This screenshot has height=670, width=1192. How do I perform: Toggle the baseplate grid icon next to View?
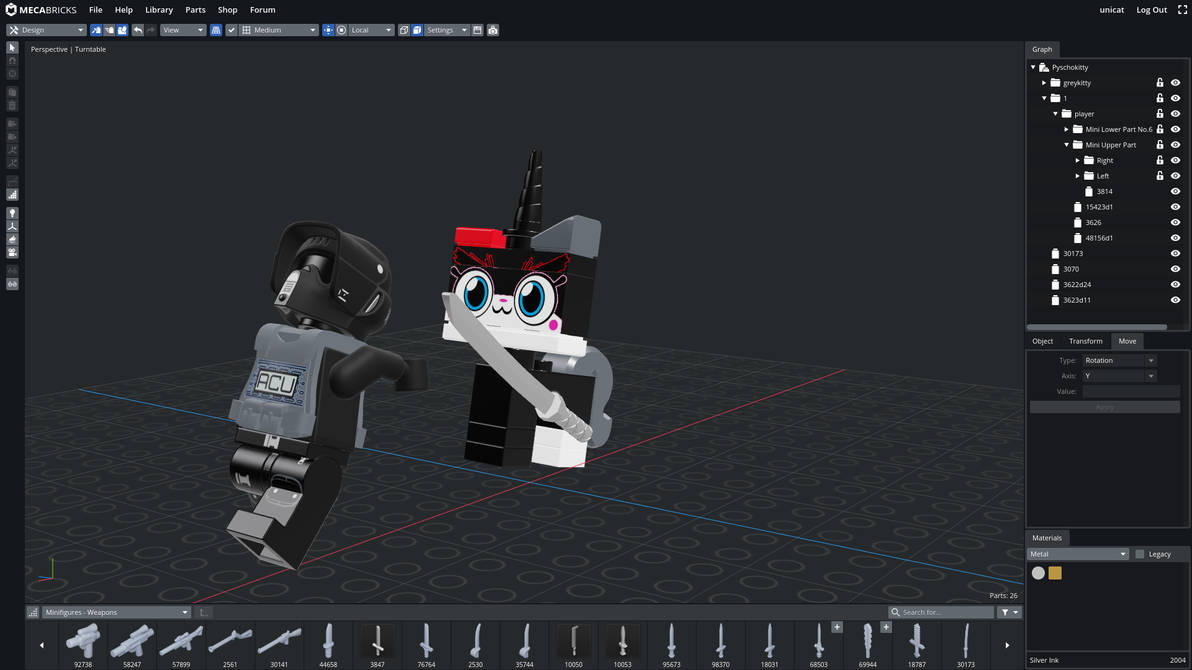216,30
